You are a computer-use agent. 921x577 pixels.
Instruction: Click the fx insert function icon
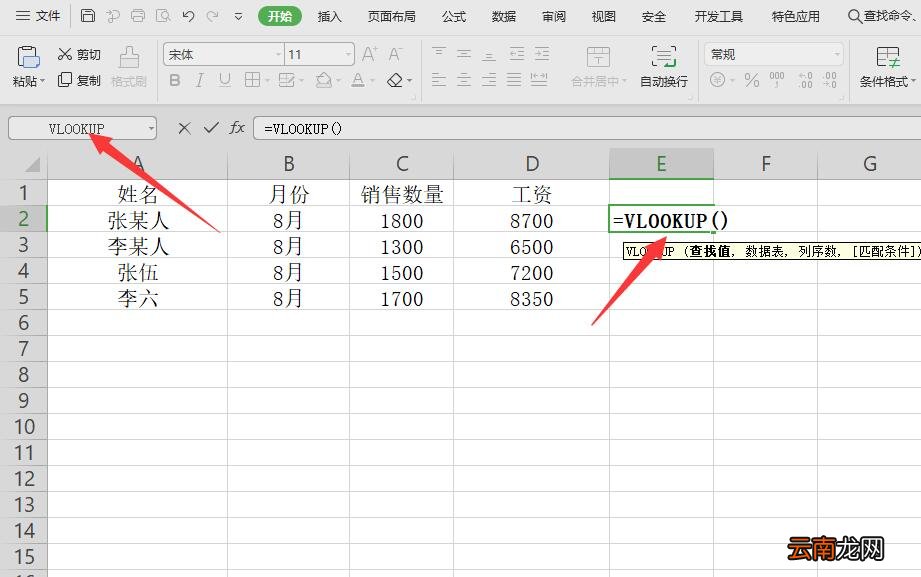237,128
